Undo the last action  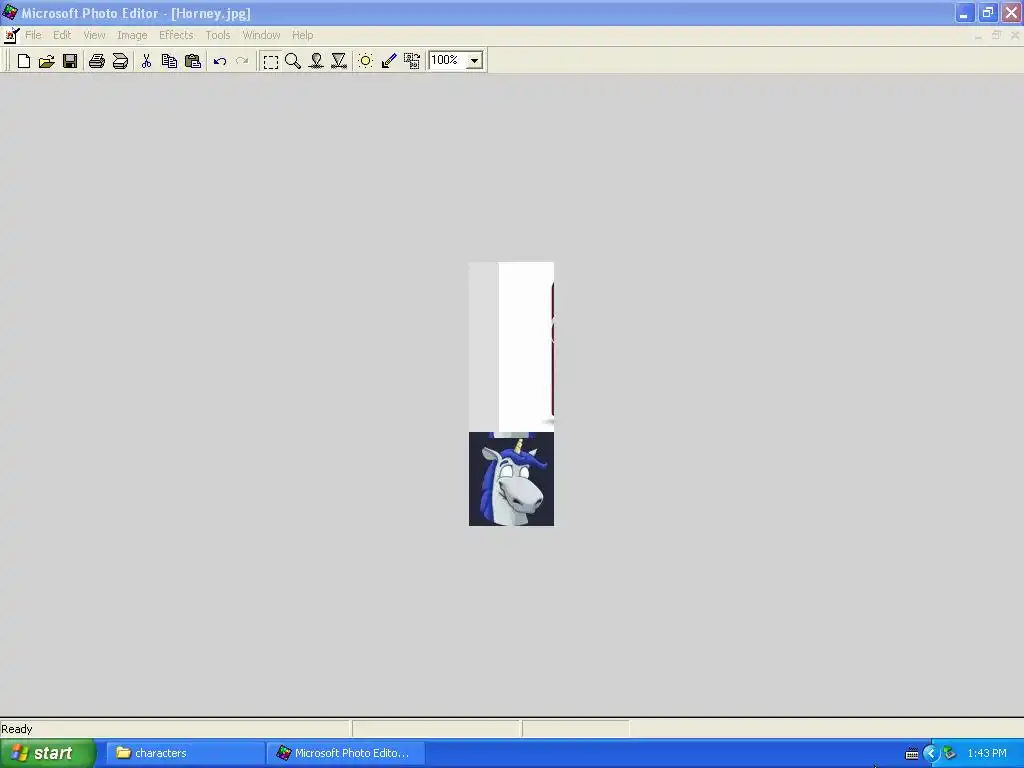coord(219,61)
